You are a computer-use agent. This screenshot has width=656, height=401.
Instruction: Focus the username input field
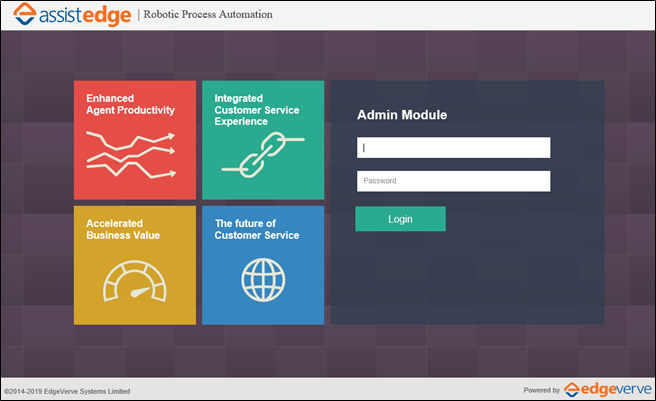(x=454, y=148)
